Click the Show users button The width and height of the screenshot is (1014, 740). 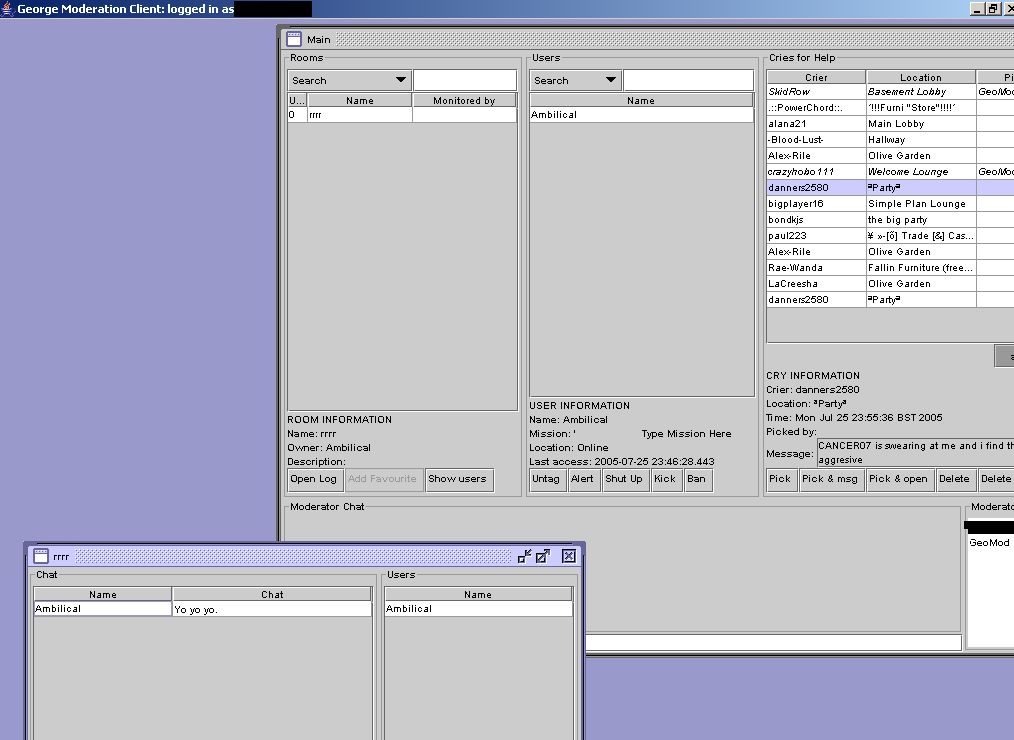click(457, 479)
